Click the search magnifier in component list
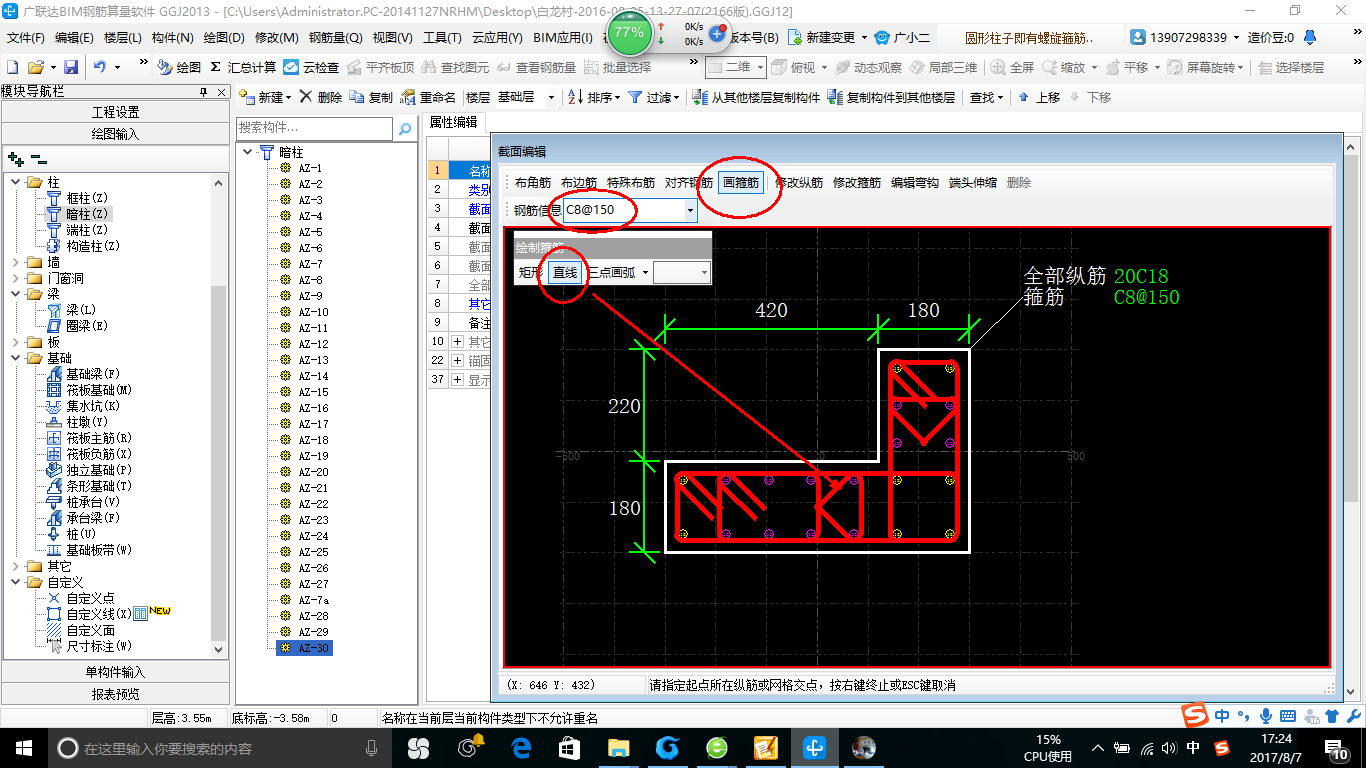Image resolution: width=1366 pixels, height=768 pixels. click(404, 129)
